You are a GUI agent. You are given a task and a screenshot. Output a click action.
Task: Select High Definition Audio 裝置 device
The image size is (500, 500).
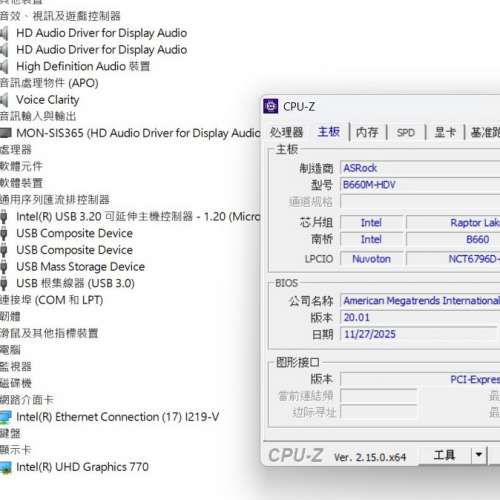point(83,66)
